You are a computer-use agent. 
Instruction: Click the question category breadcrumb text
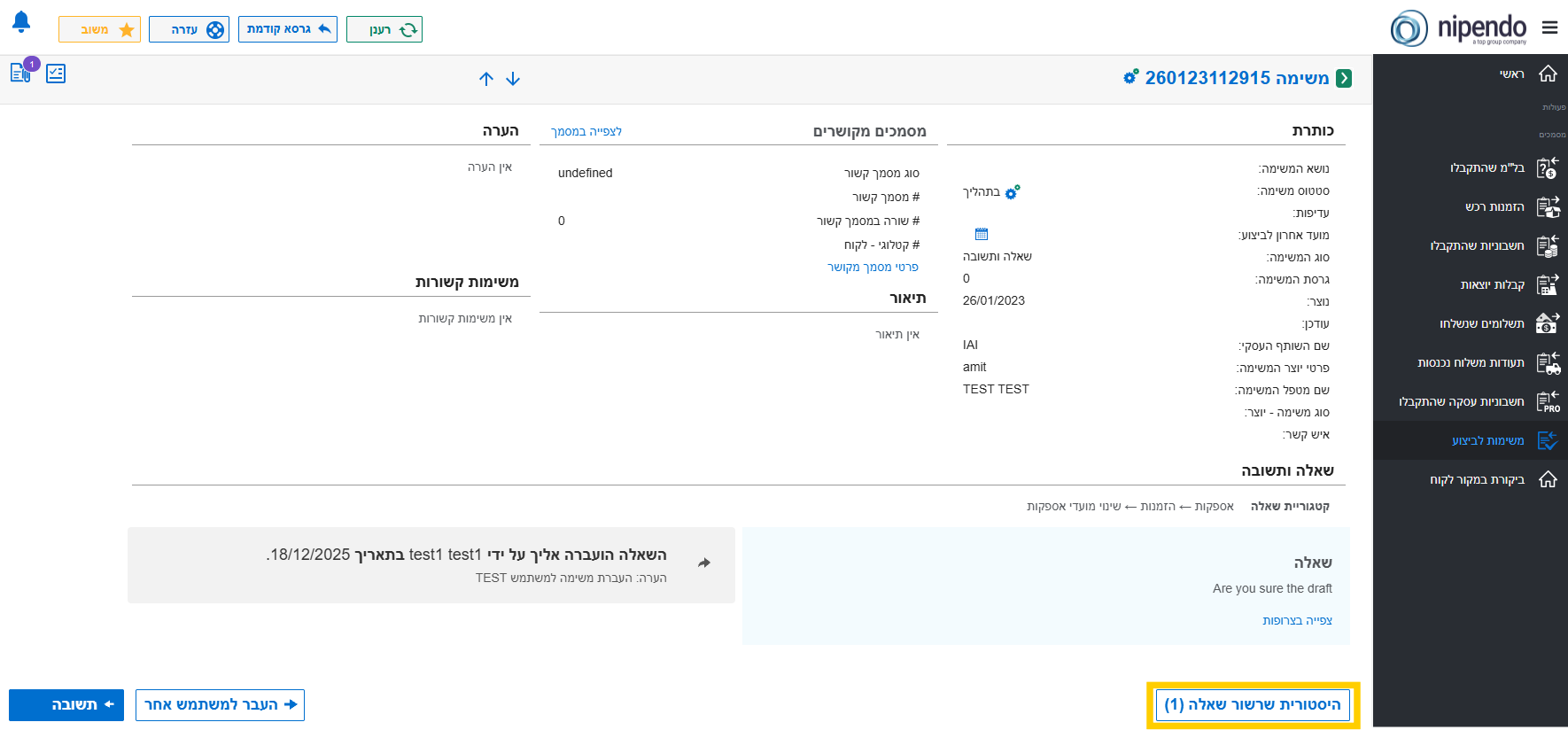click(x=1130, y=506)
